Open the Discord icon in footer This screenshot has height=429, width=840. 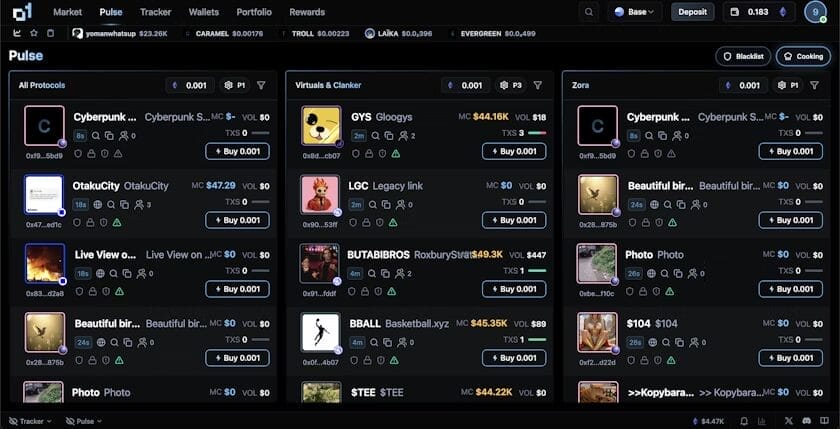tap(807, 421)
